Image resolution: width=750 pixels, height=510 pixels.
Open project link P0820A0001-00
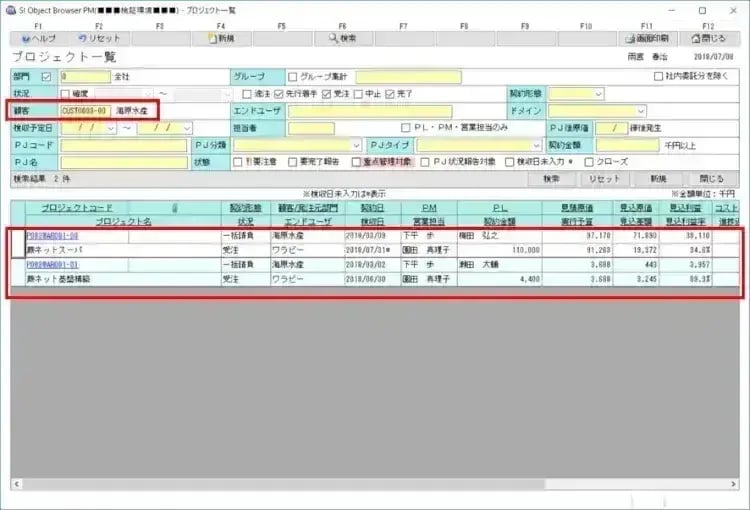52,235
